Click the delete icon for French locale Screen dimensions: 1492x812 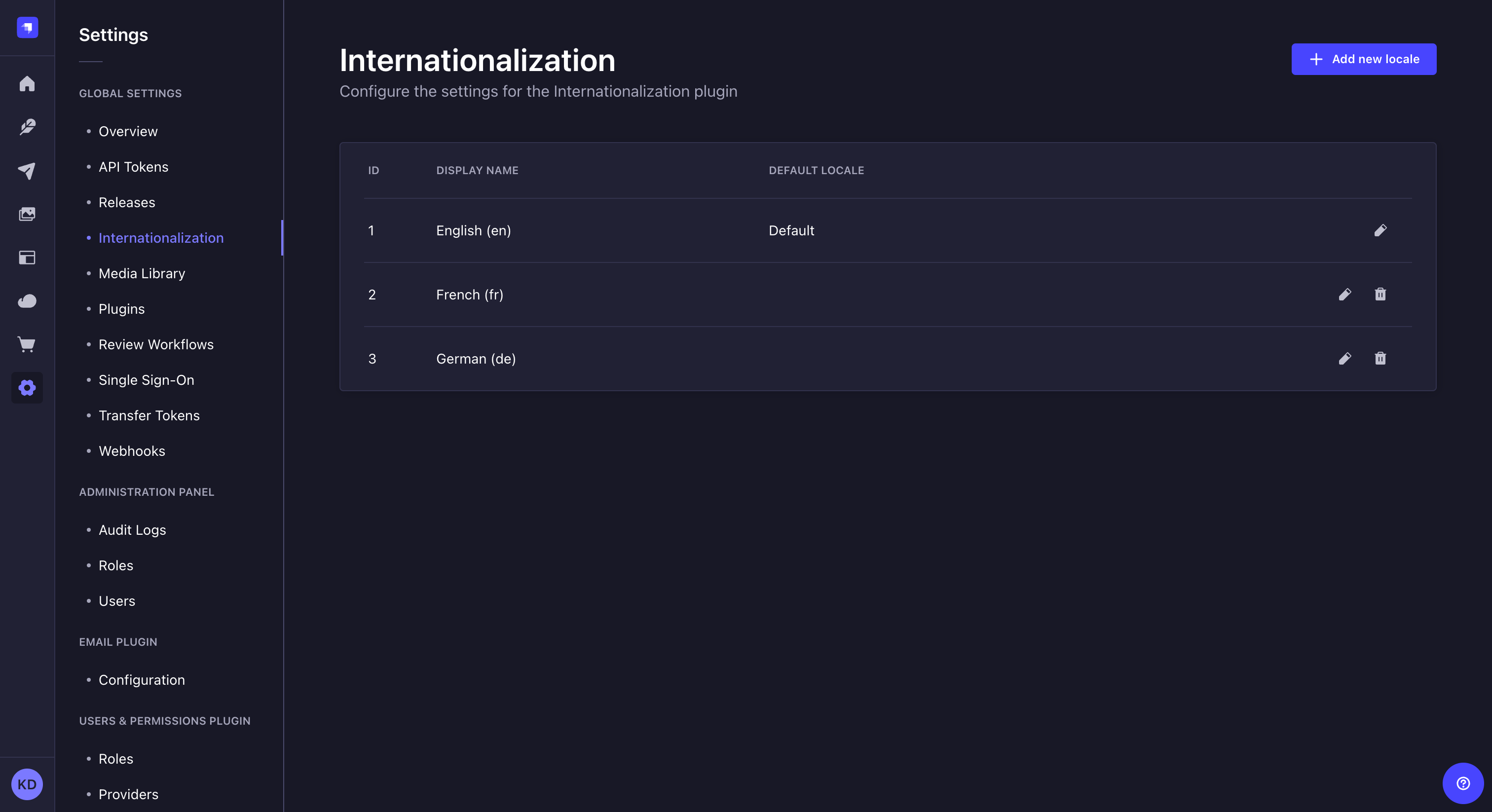(x=1380, y=294)
